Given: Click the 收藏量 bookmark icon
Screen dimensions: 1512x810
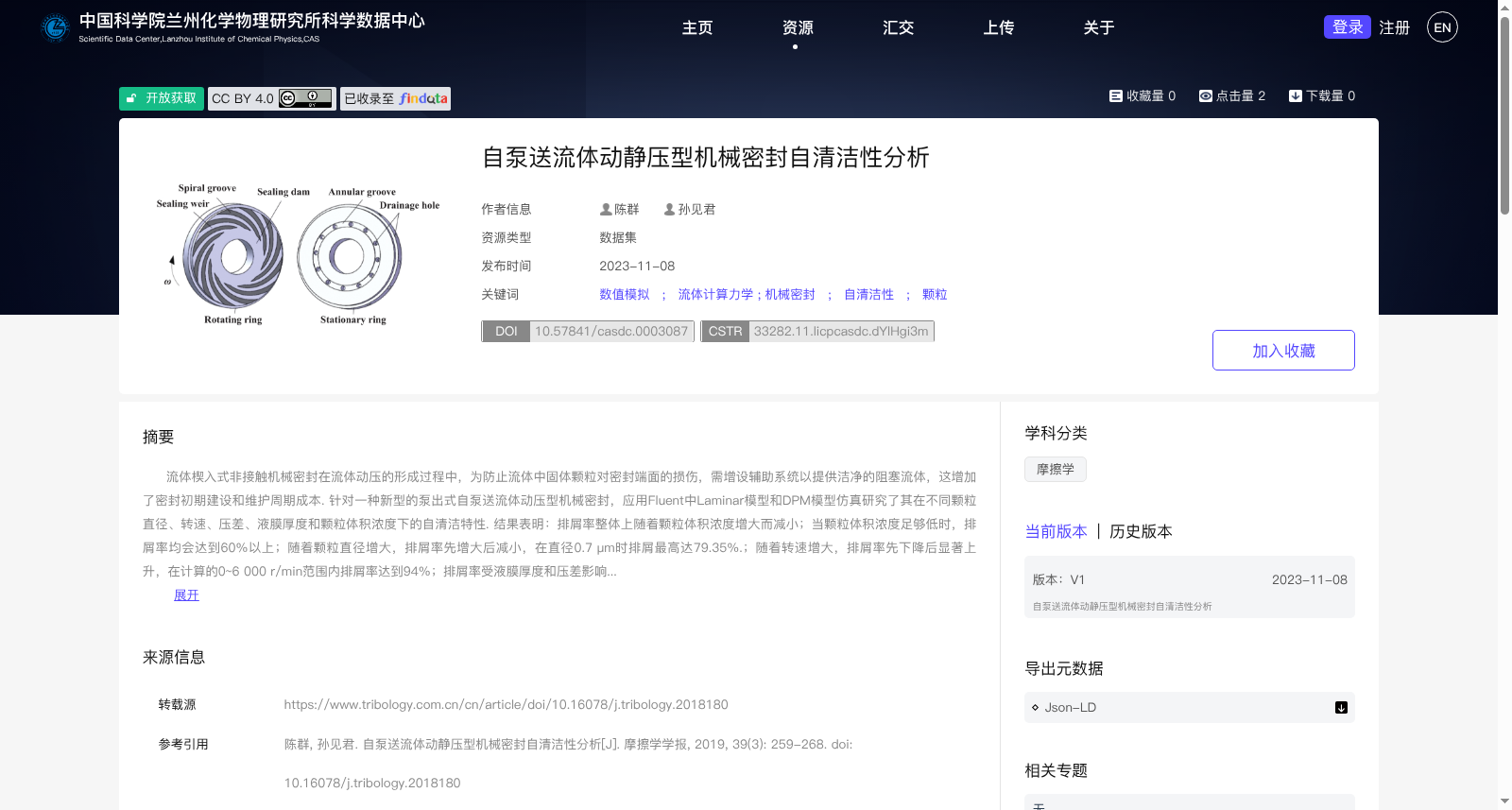Looking at the screenshot, I should [1116, 96].
